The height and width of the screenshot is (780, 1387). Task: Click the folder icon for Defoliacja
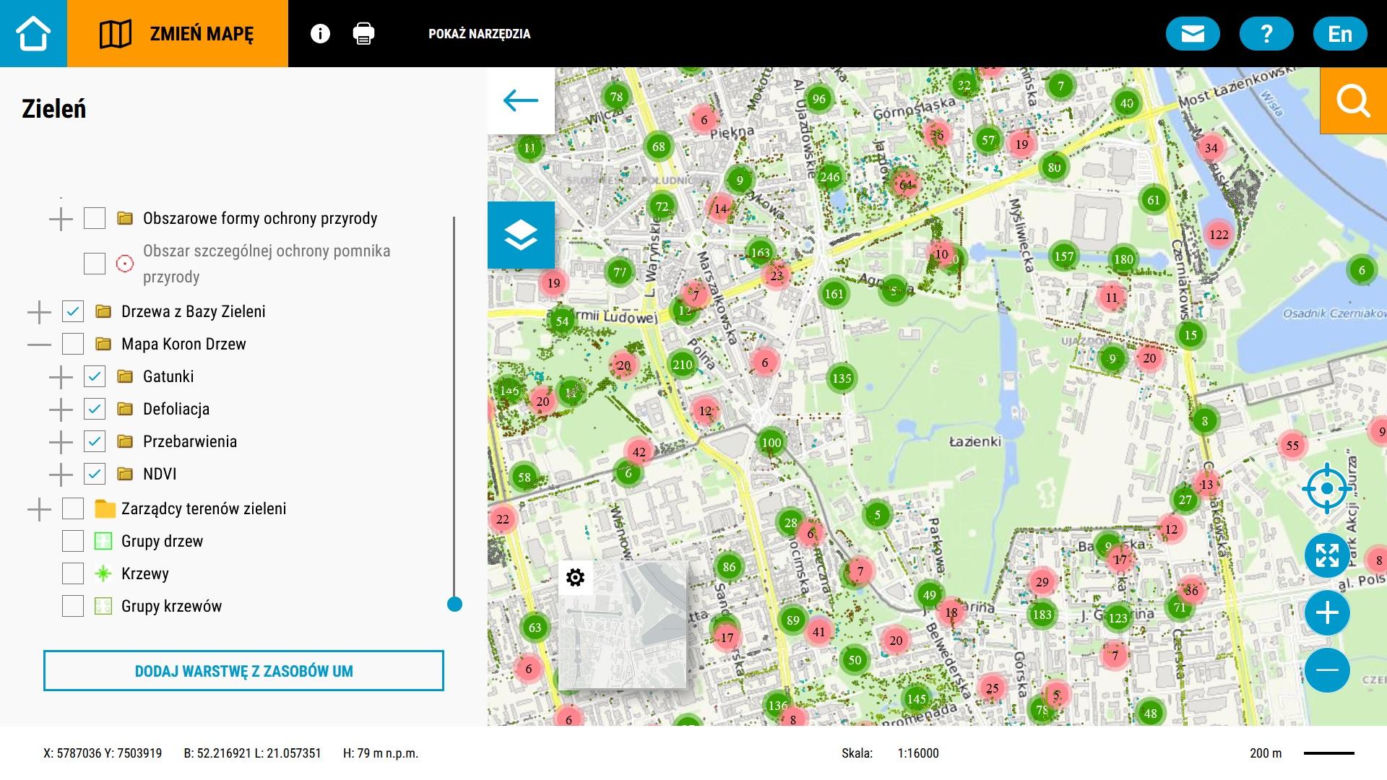coord(125,409)
